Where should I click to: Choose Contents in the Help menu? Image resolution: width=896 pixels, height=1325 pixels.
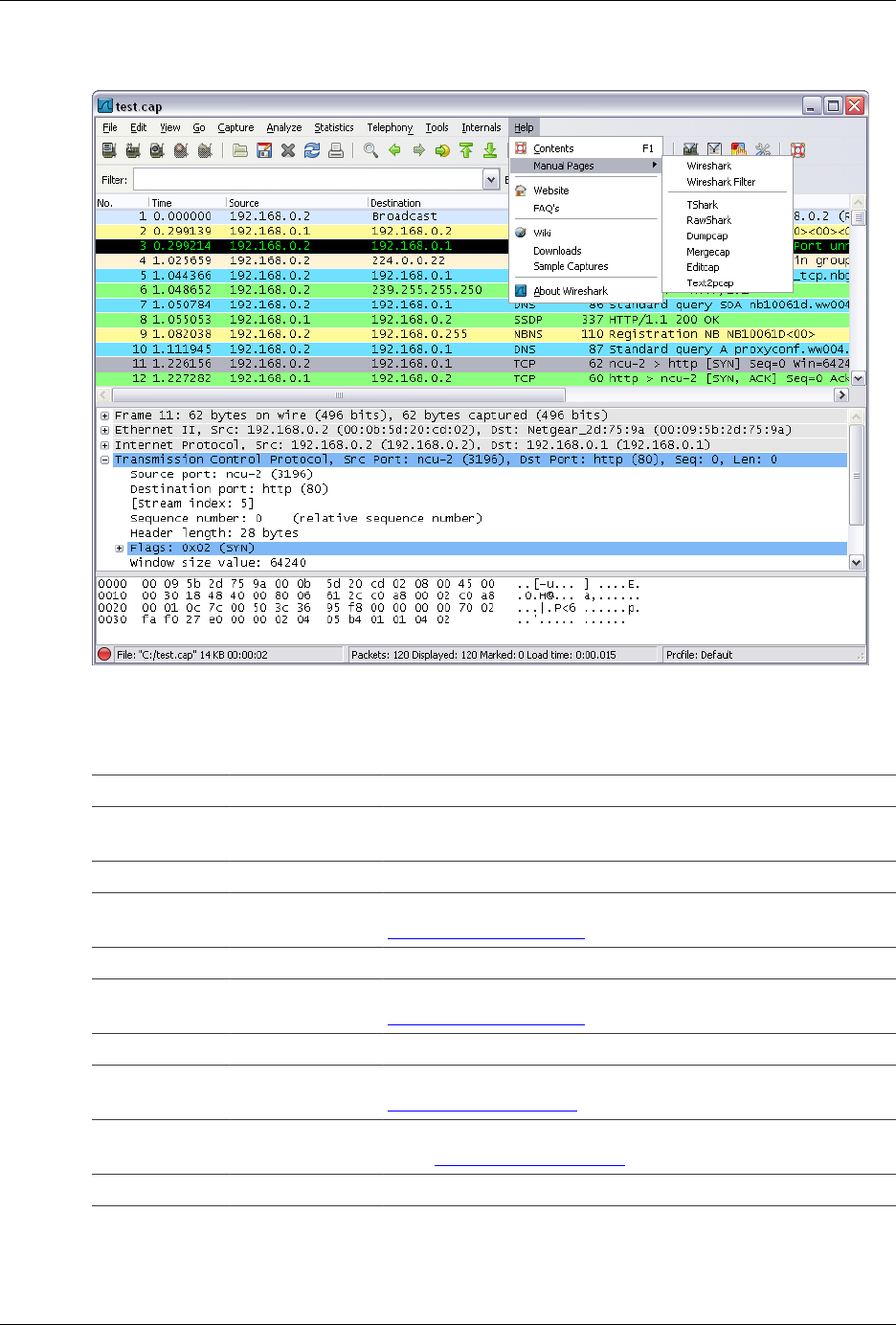click(x=585, y=148)
